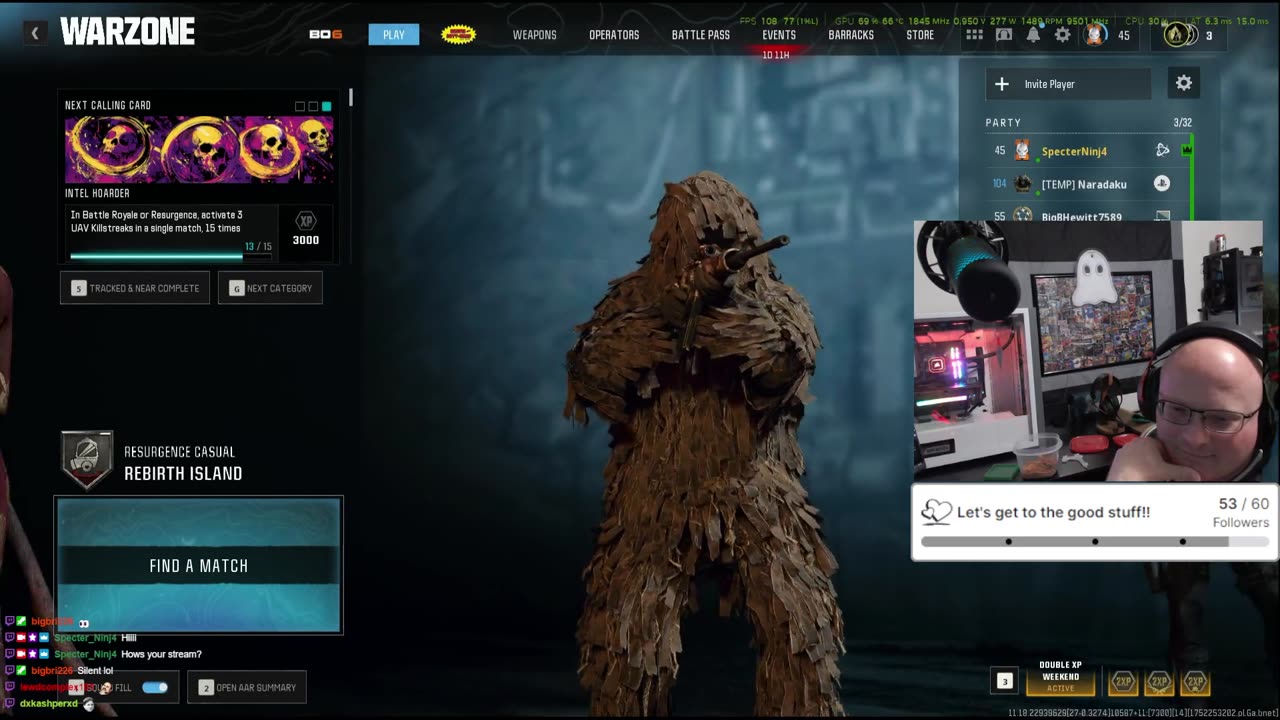Click Naradaku's emblem in party list
The image size is (1280, 720).
(x=1022, y=184)
